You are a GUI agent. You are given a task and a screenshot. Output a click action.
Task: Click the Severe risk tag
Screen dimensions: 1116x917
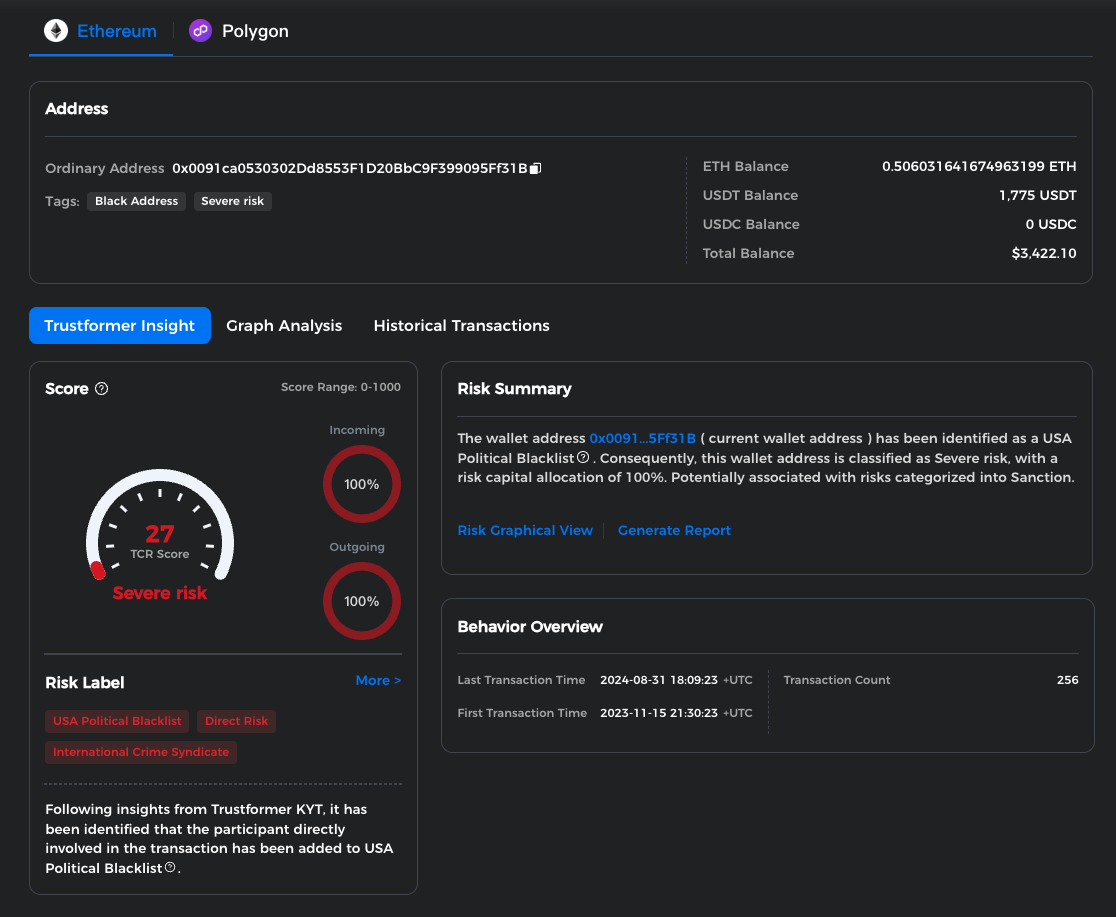point(233,201)
